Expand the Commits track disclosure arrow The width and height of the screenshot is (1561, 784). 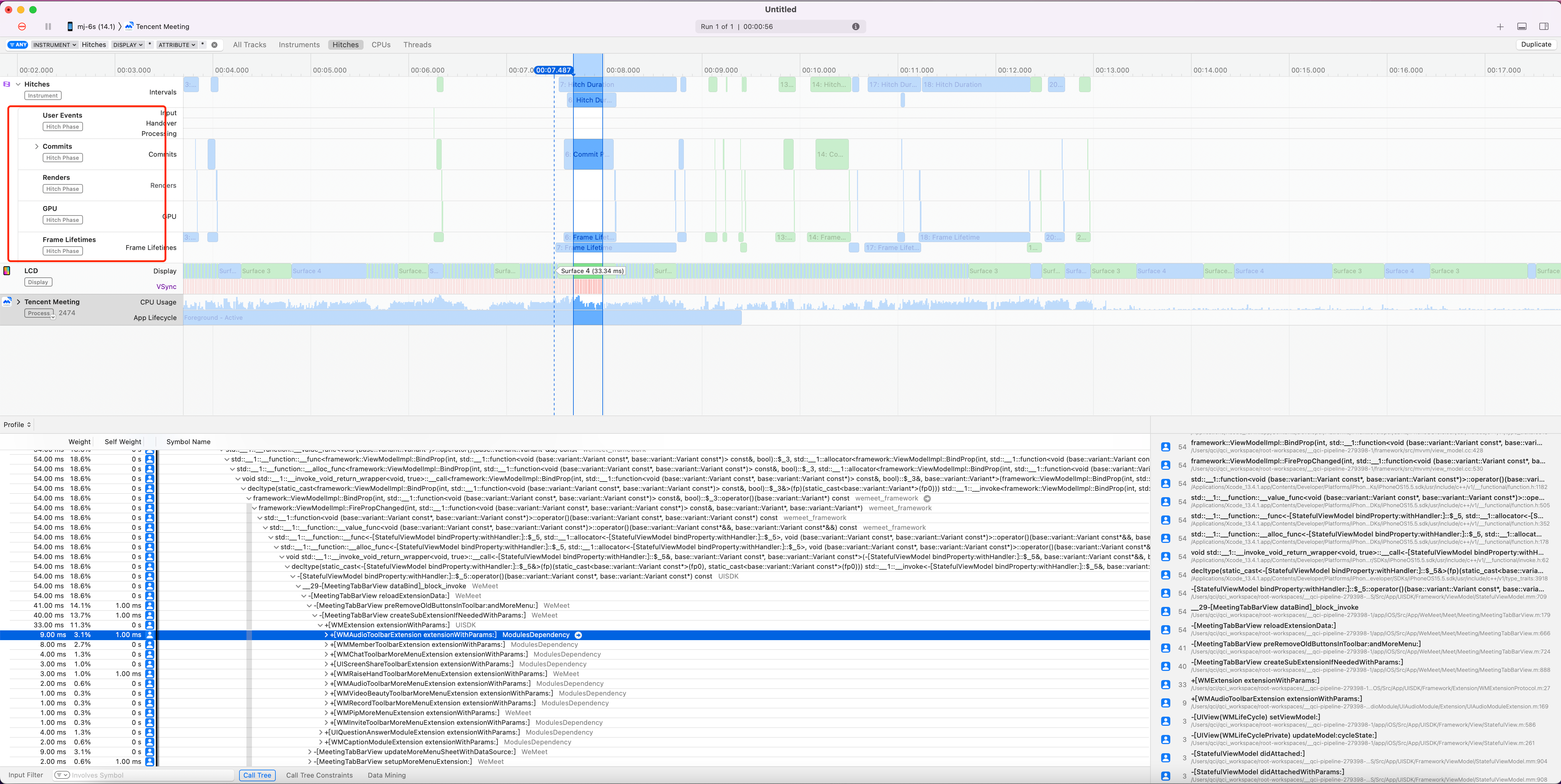click(37, 147)
